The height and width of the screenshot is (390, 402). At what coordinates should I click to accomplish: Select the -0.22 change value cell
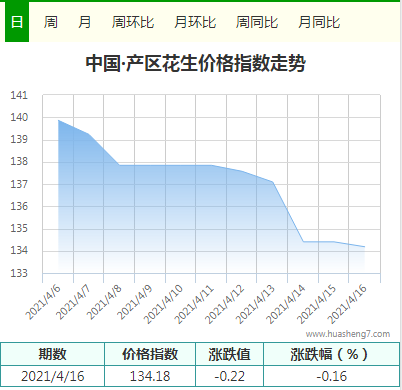tap(230, 376)
